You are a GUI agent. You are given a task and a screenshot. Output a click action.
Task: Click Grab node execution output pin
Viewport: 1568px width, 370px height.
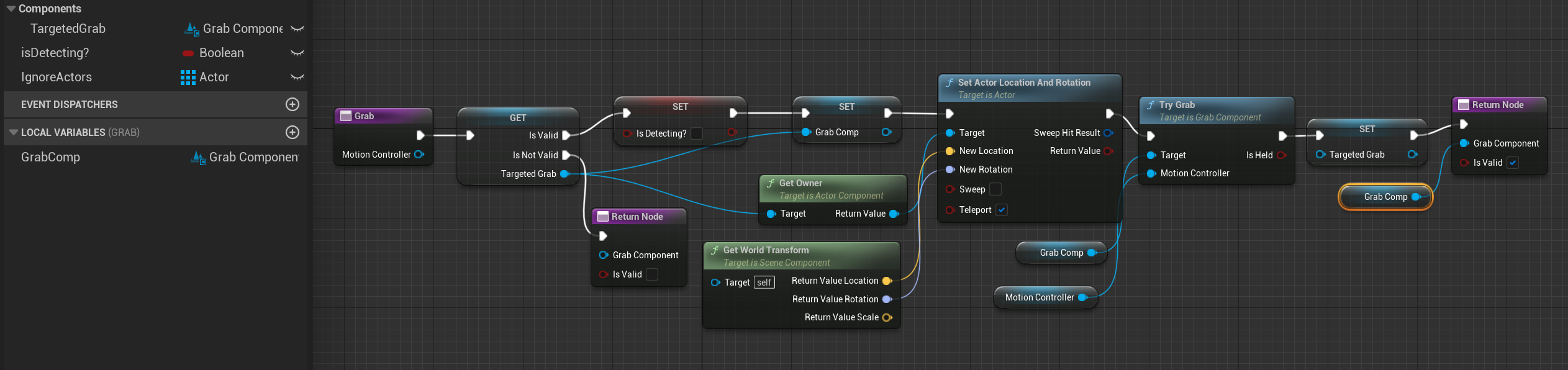tap(420, 135)
